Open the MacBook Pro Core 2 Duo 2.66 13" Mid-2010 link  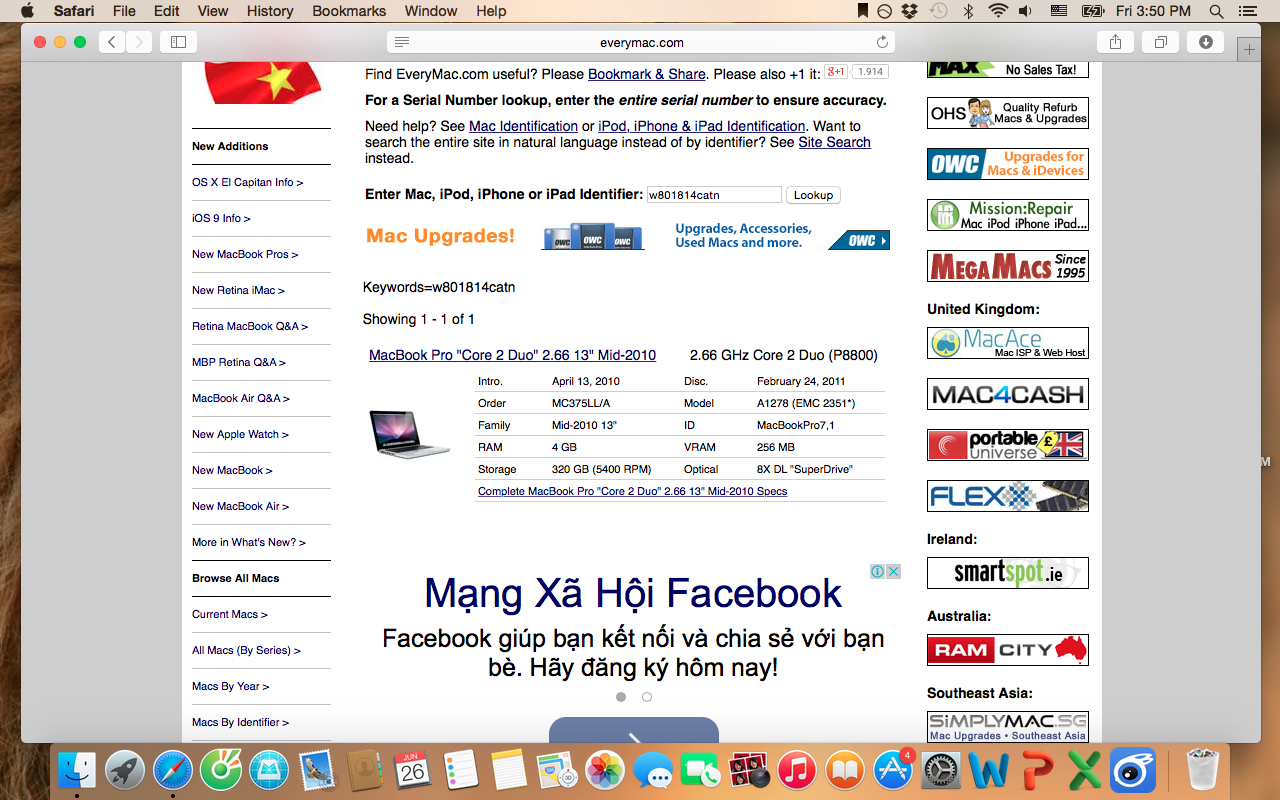(512, 355)
